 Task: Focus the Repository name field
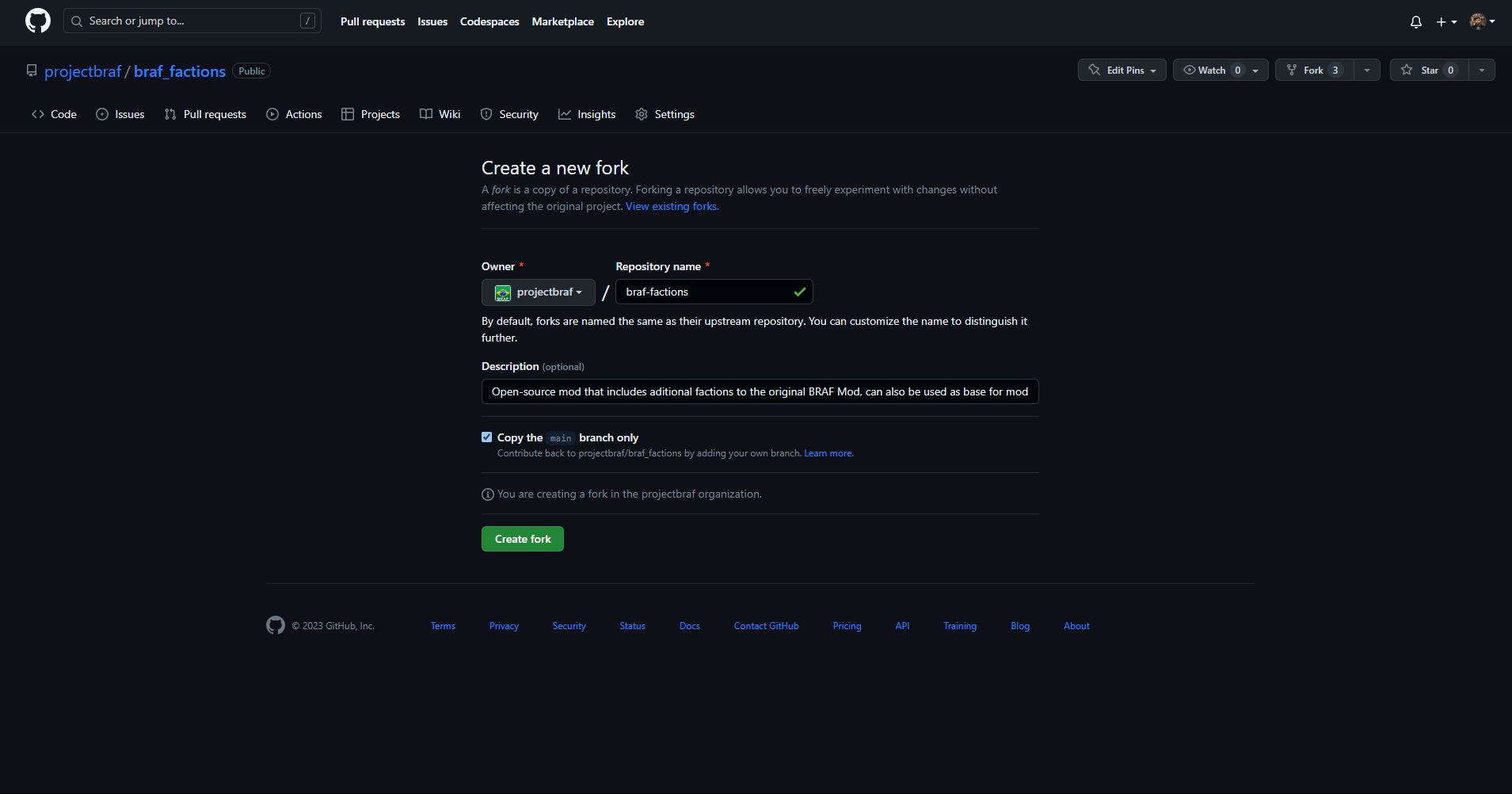click(714, 292)
